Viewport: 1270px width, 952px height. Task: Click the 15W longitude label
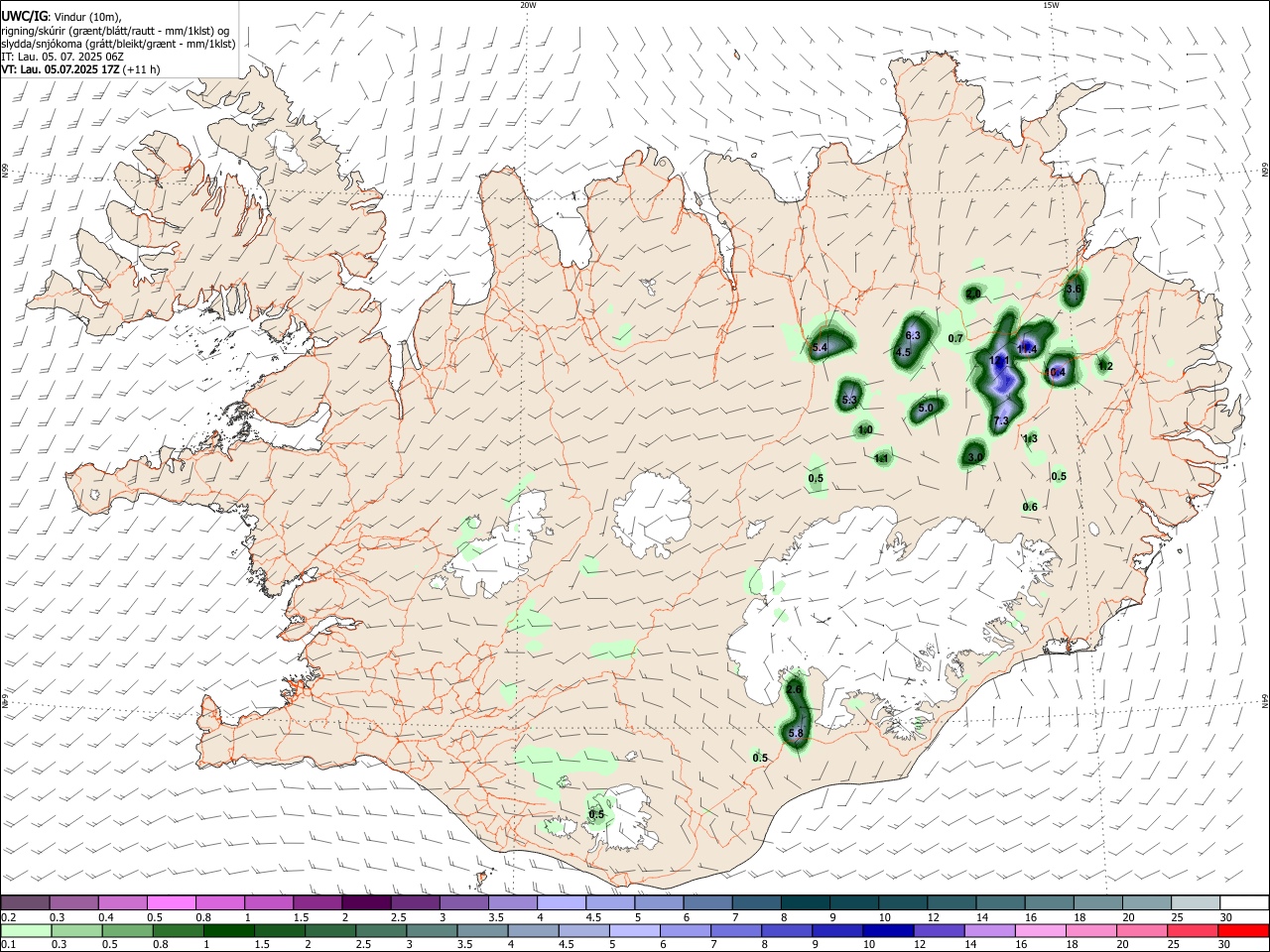(x=1051, y=5)
